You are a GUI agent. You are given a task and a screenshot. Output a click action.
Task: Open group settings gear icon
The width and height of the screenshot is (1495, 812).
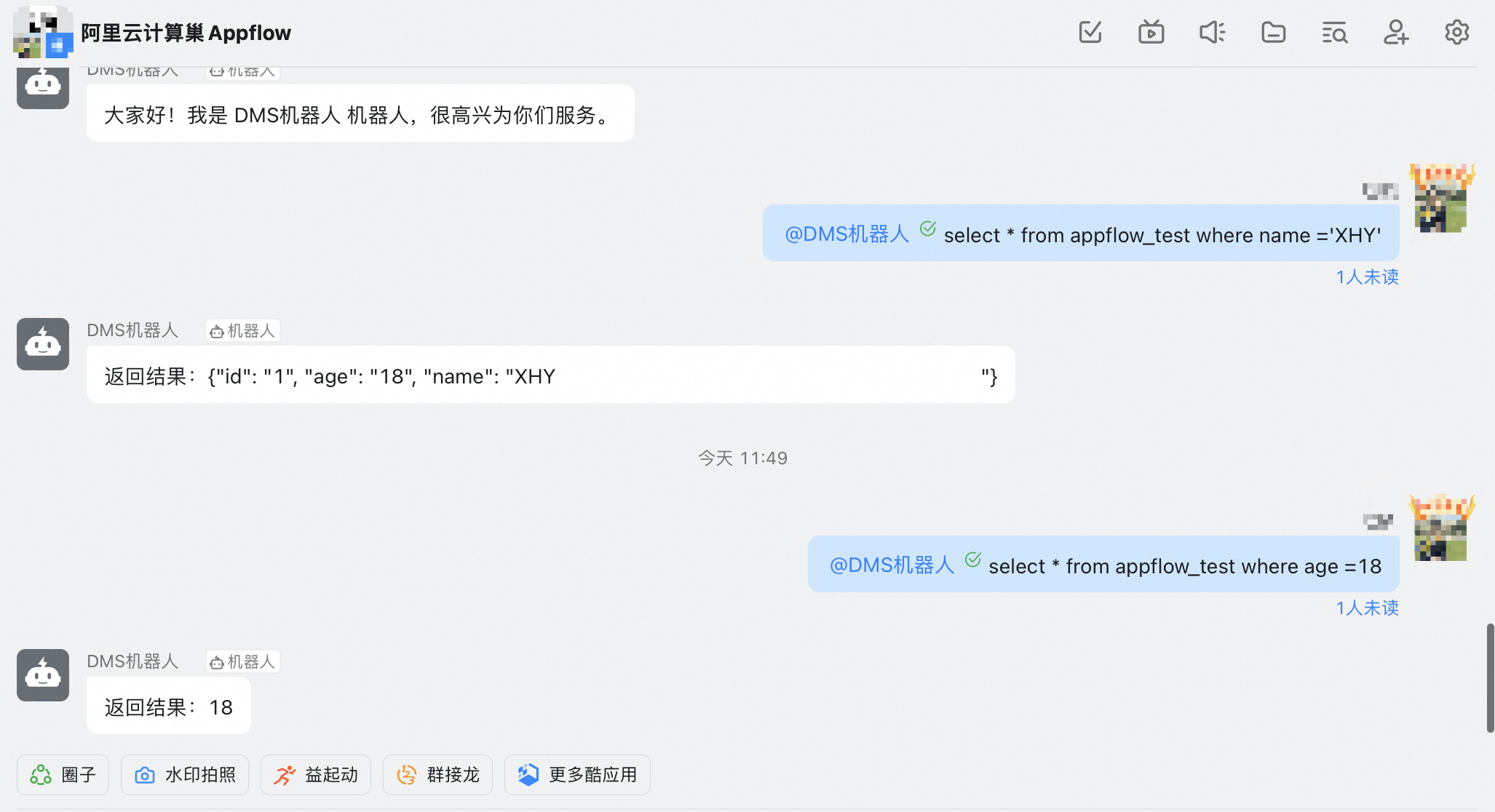click(1457, 32)
